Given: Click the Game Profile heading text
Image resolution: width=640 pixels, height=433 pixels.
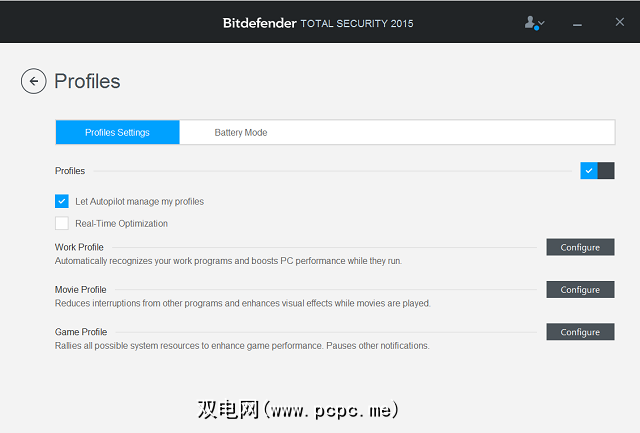Looking at the screenshot, I should 81,332.
